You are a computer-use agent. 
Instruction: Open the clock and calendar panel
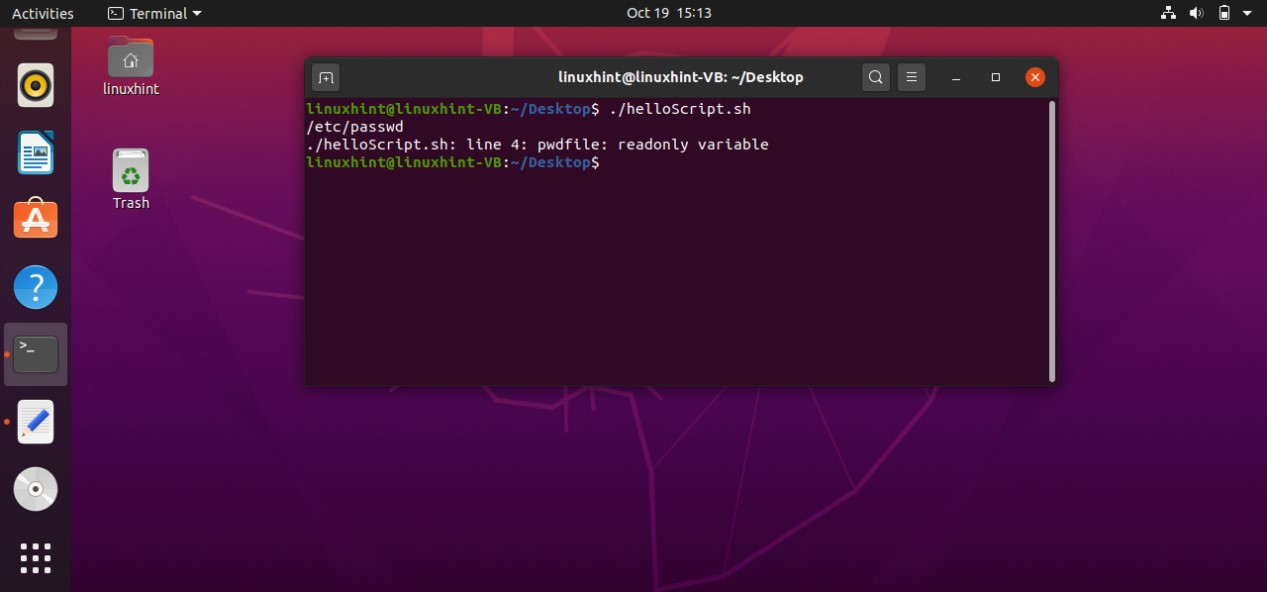[x=669, y=13]
